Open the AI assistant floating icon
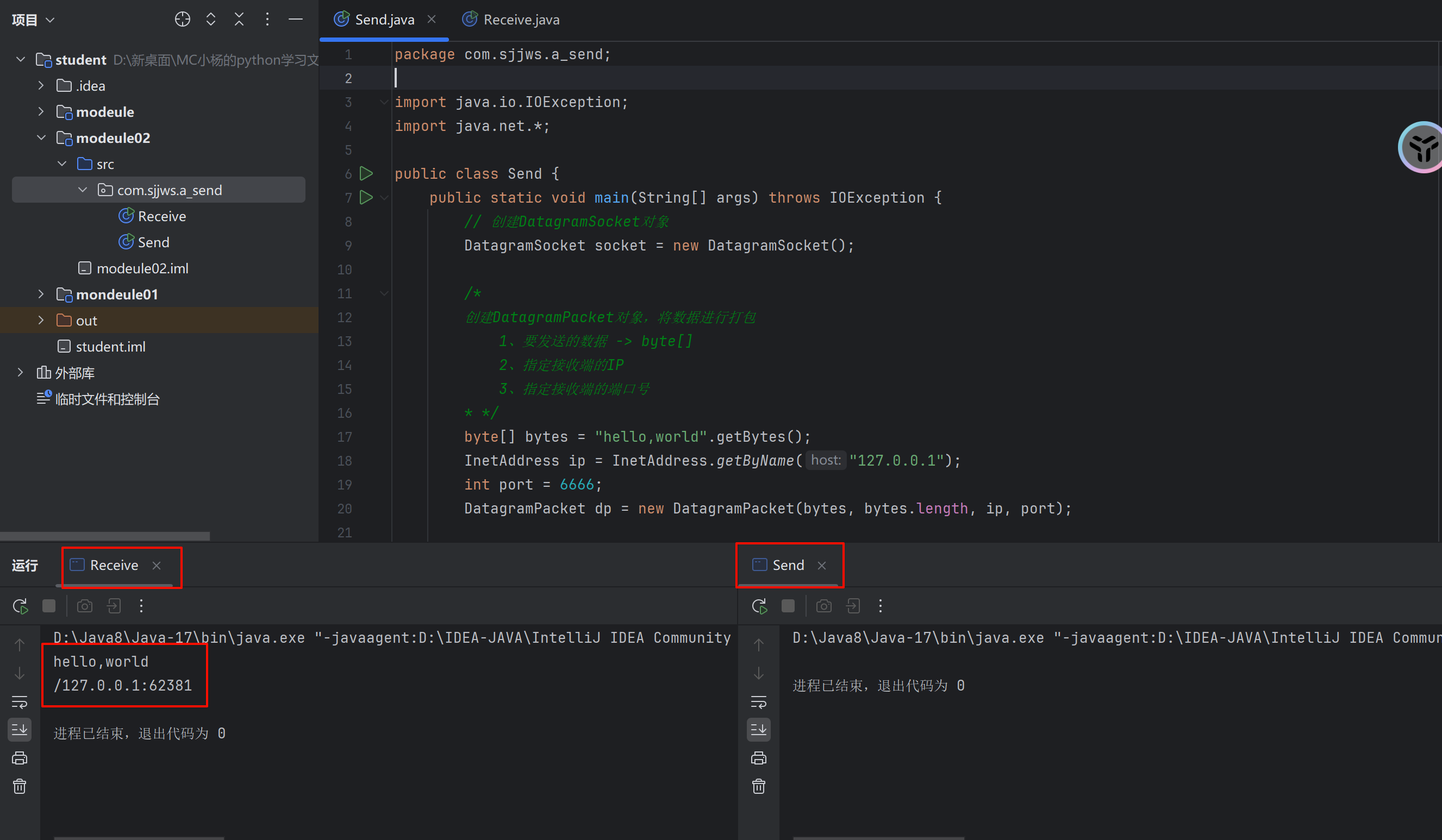Screen dimensions: 1442x840 (x=1422, y=147)
